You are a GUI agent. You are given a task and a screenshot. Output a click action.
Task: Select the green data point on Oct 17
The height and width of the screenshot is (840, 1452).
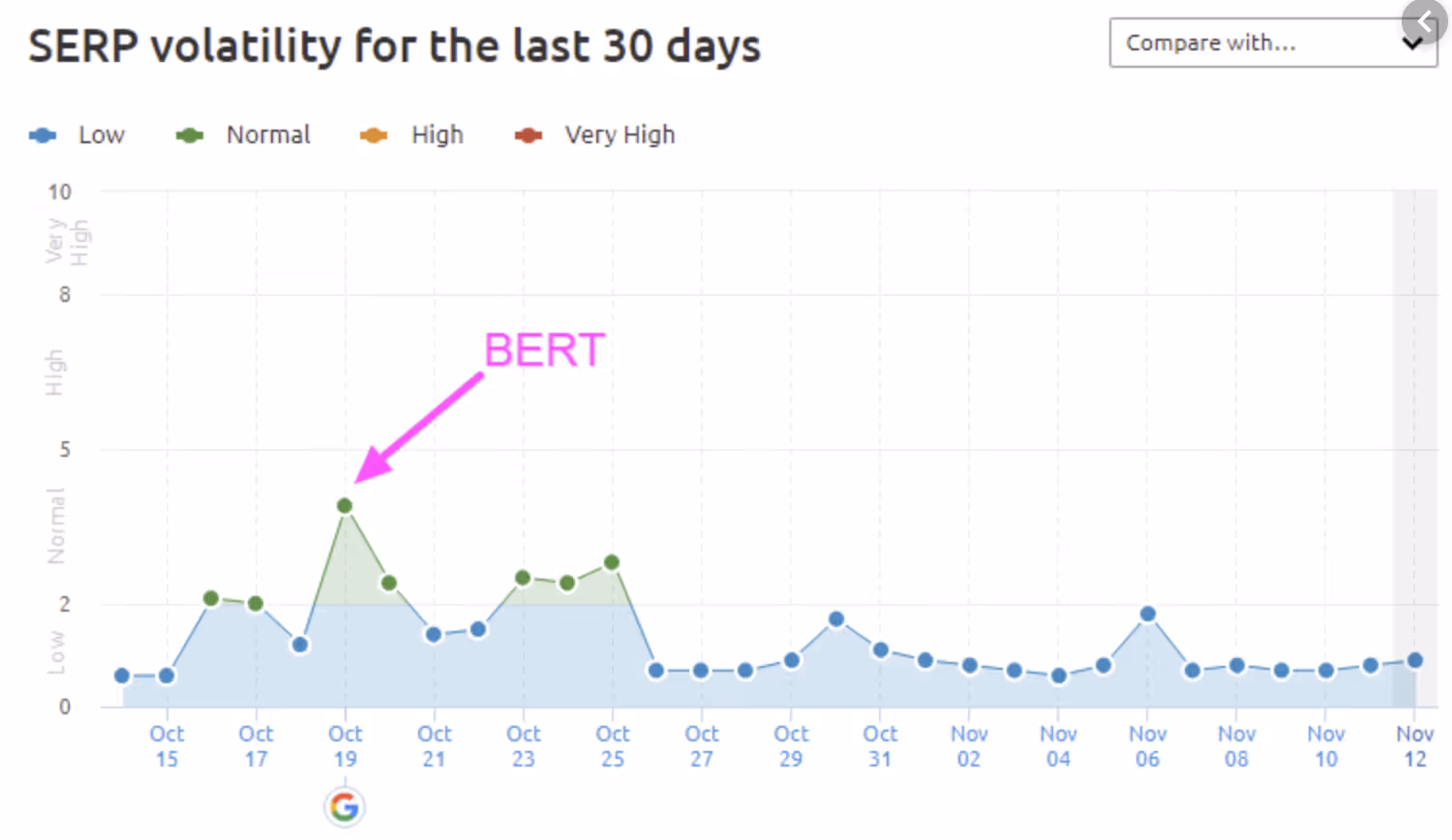pyautogui.click(x=256, y=603)
